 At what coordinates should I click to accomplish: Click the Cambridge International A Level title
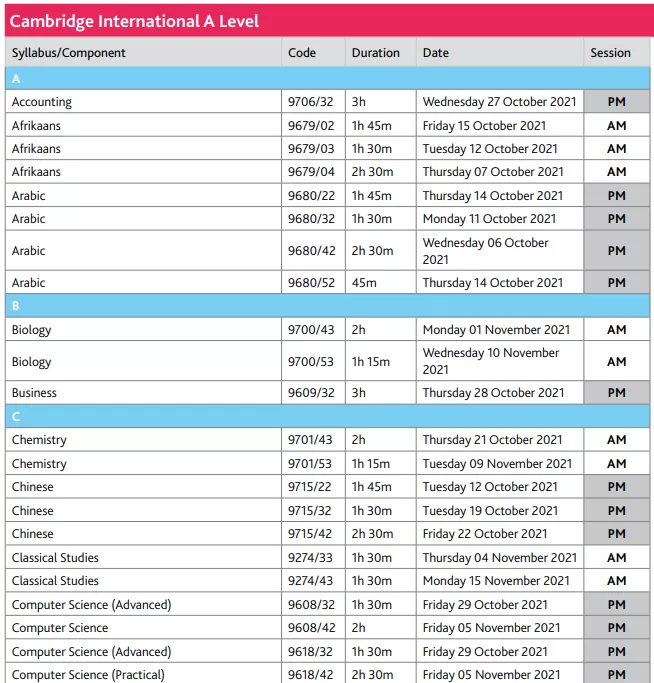pyautogui.click(x=134, y=21)
